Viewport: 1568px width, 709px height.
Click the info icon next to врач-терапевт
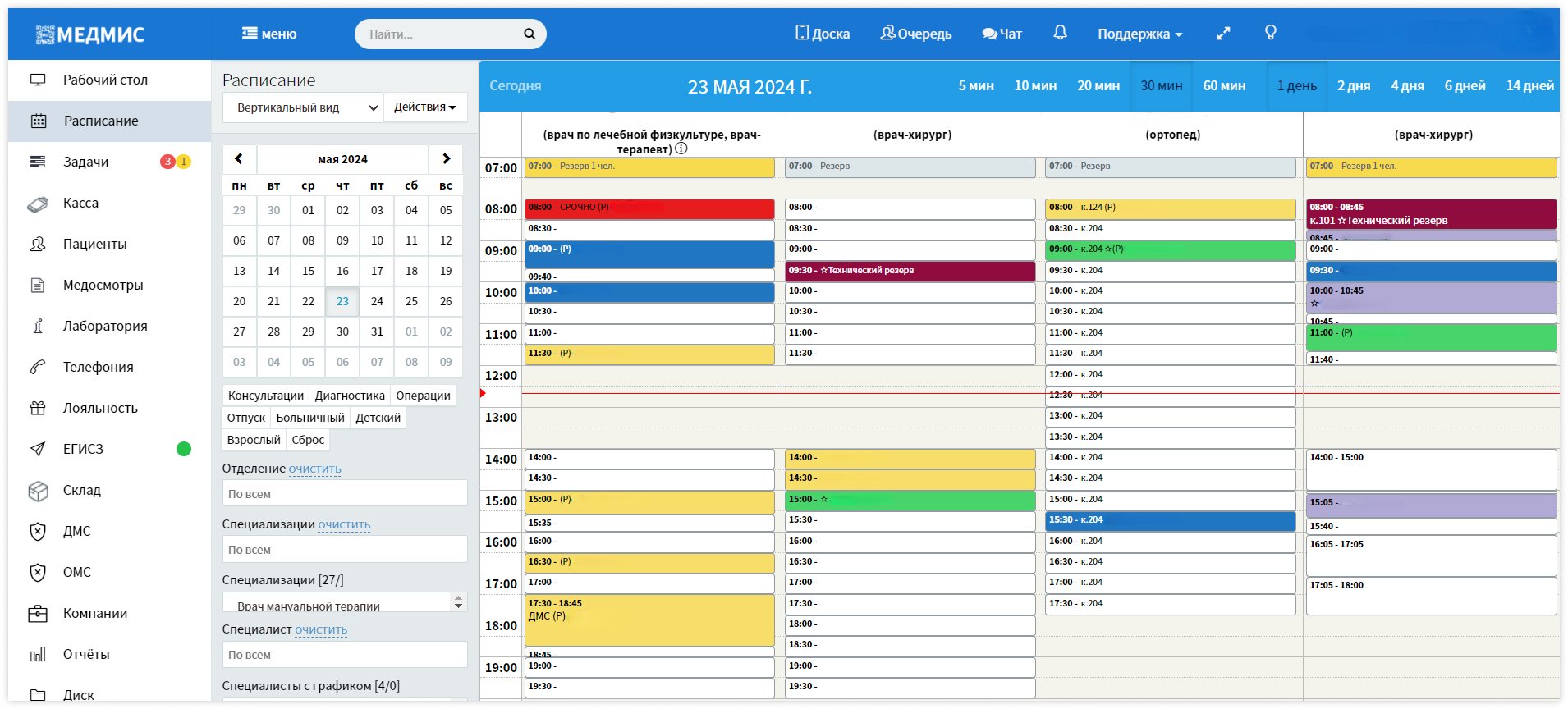coord(681,149)
